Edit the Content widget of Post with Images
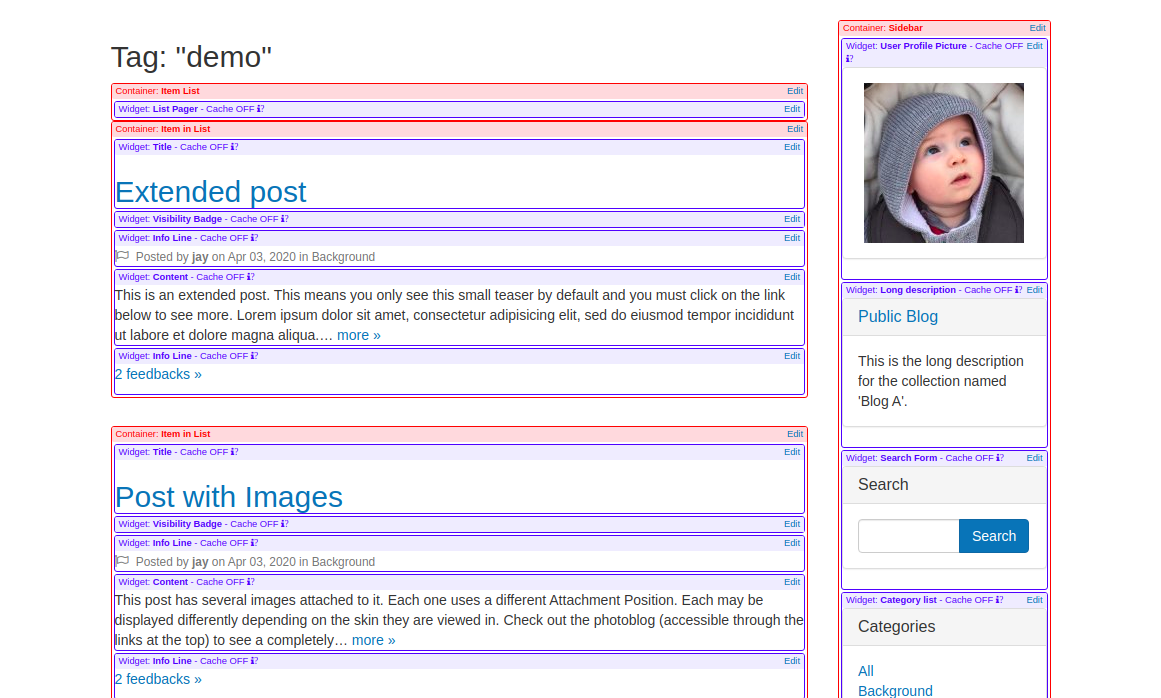The height and width of the screenshot is (698, 1161). [x=792, y=582]
